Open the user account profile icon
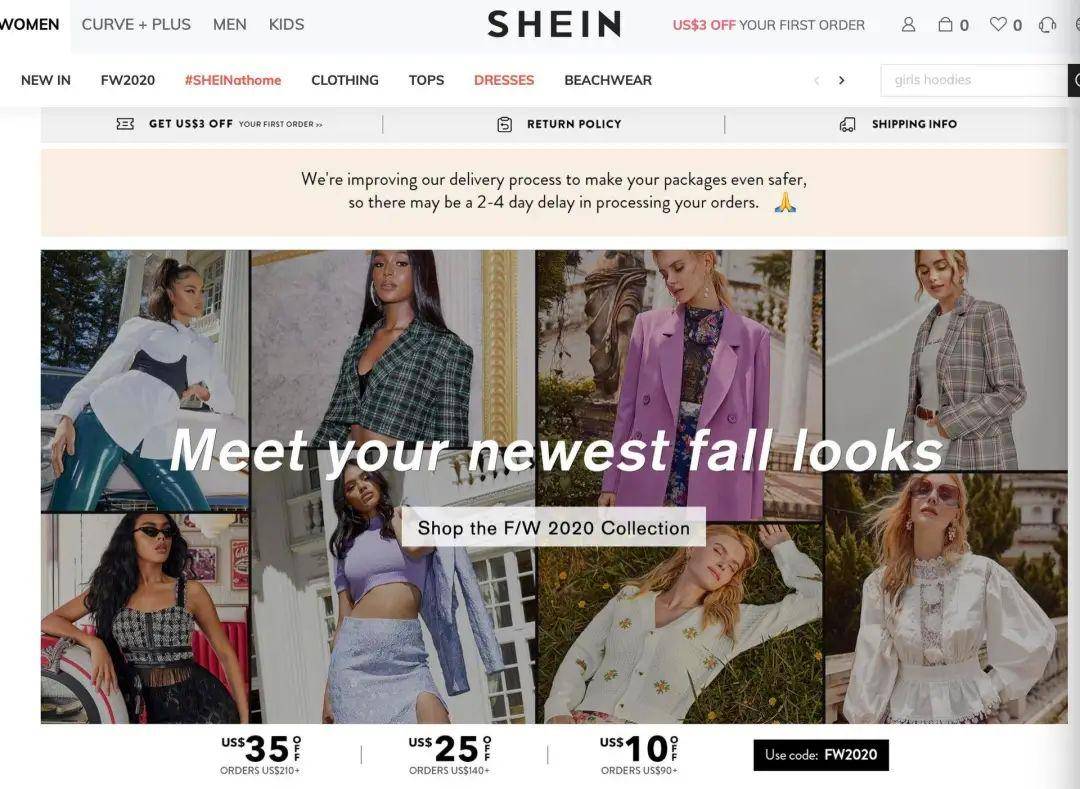Image resolution: width=1080 pixels, height=789 pixels. tap(908, 25)
